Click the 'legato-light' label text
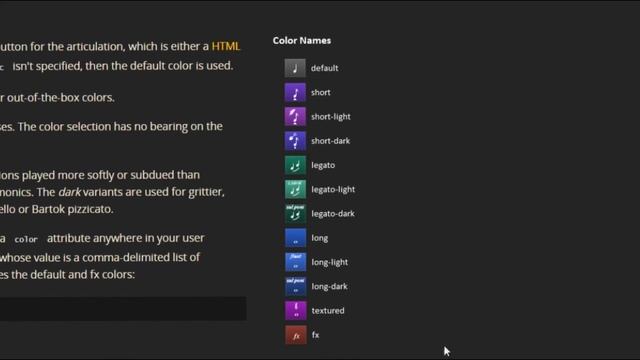 pyautogui.click(x=333, y=189)
